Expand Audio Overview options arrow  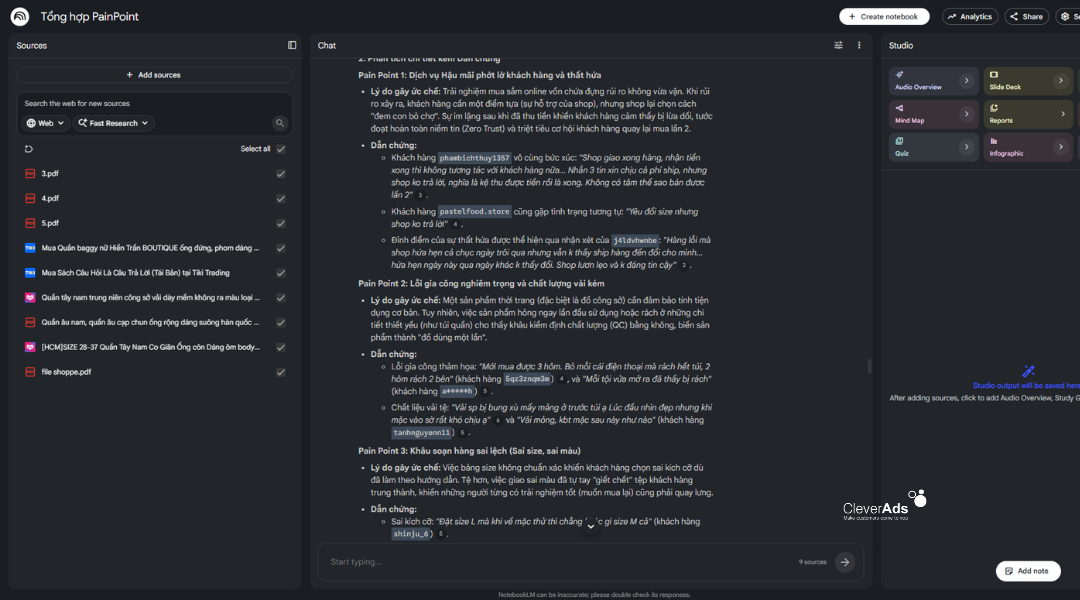[966, 81]
